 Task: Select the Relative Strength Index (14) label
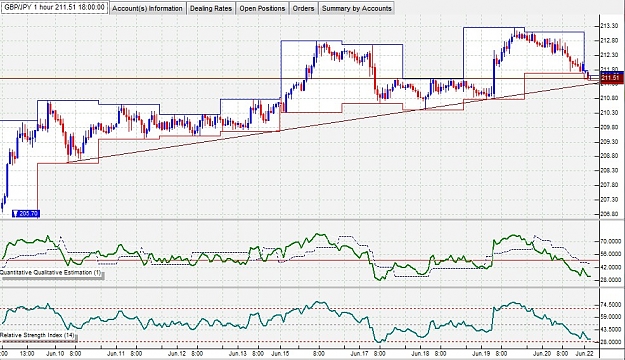[x=37, y=335]
